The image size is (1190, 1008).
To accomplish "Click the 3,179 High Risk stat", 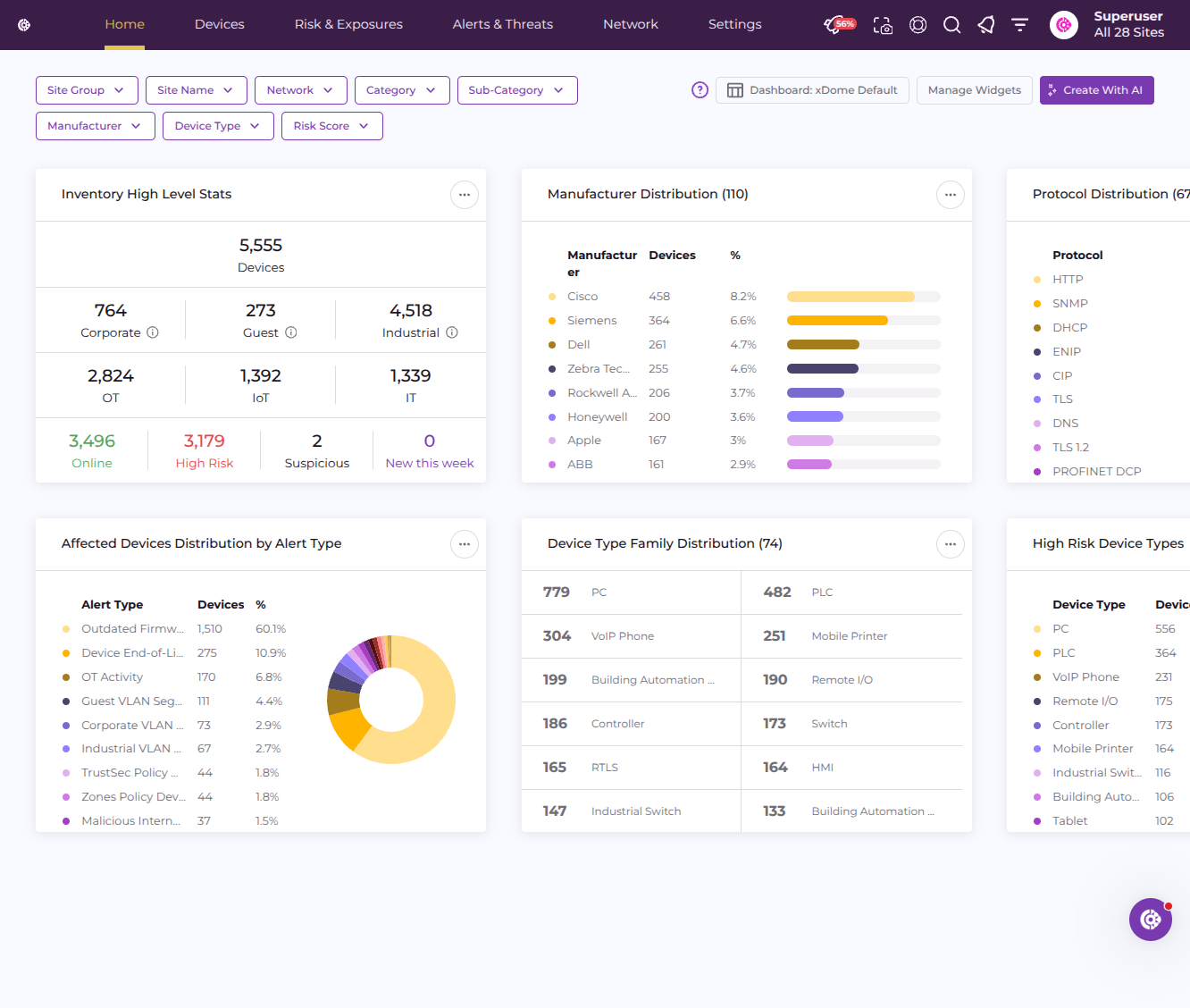I will pyautogui.click(x=205, y=450).
